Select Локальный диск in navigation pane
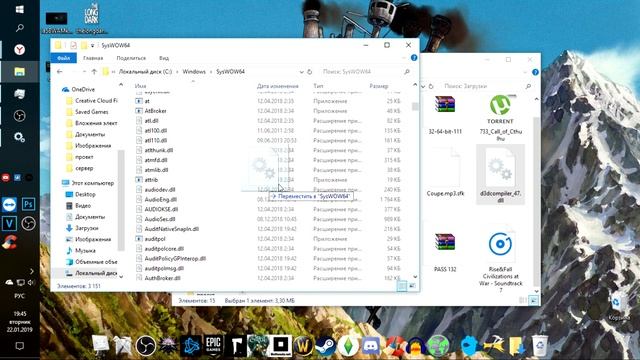Screen dimensions: 640x360 coord(91,273)
